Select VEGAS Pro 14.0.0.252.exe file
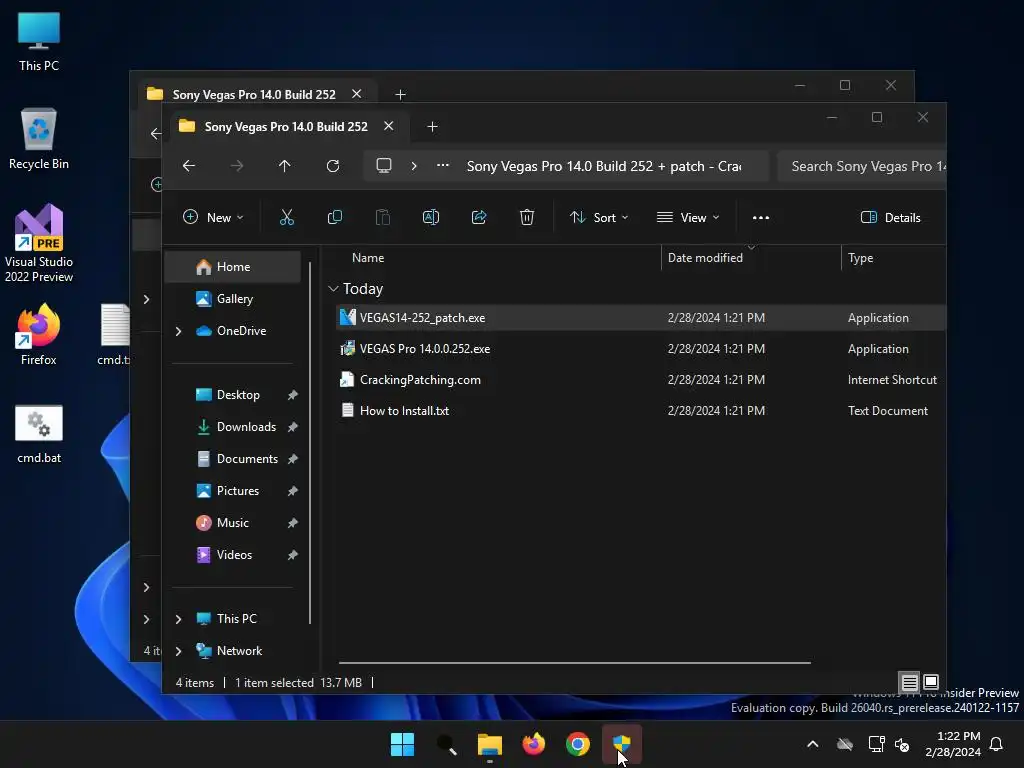This screenshot has height=768, width=1024. (641, 349)
